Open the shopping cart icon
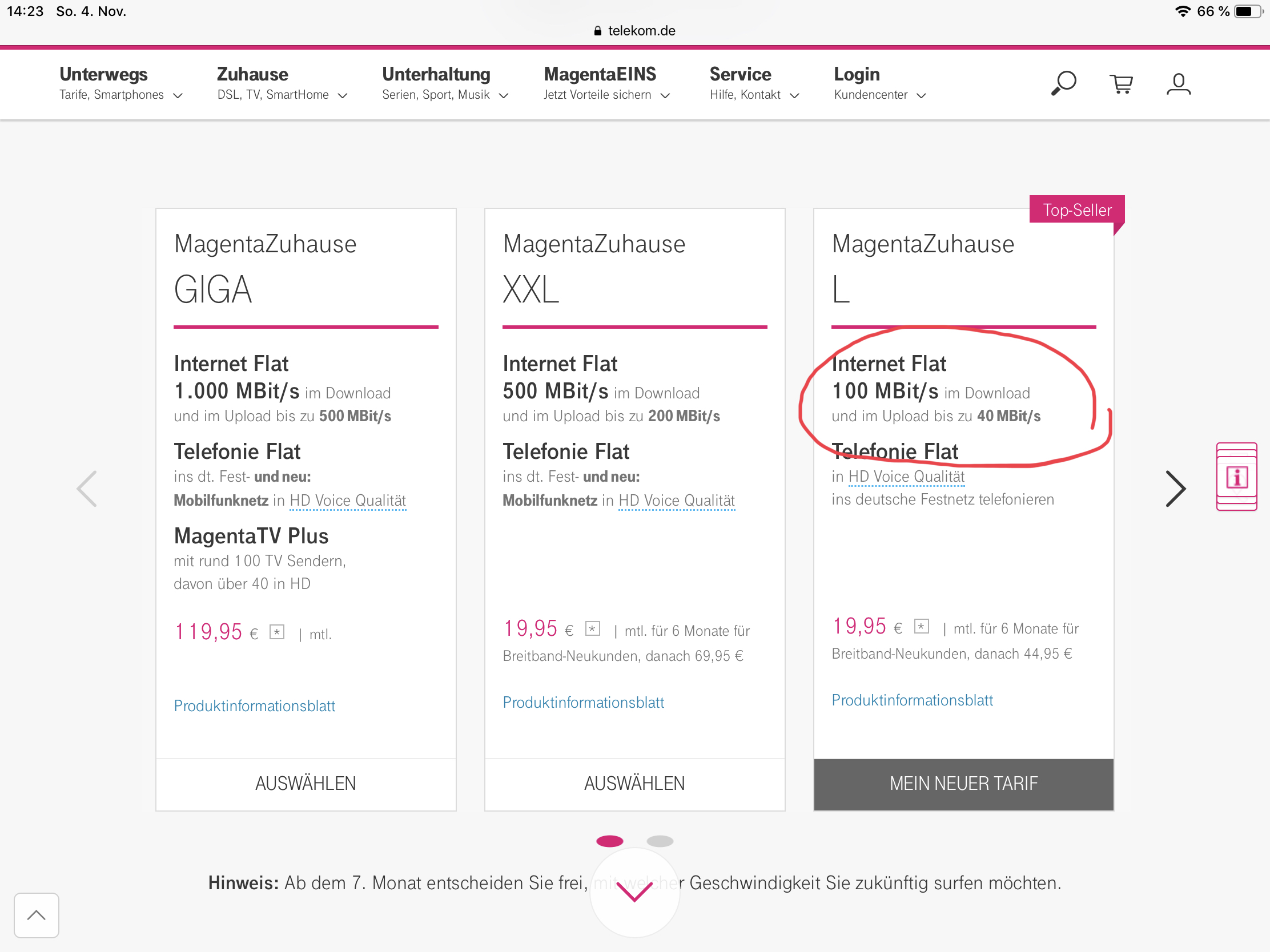Image resolution: width=1270 pixels, height=952 pixels. click(x=1120, y=84)
